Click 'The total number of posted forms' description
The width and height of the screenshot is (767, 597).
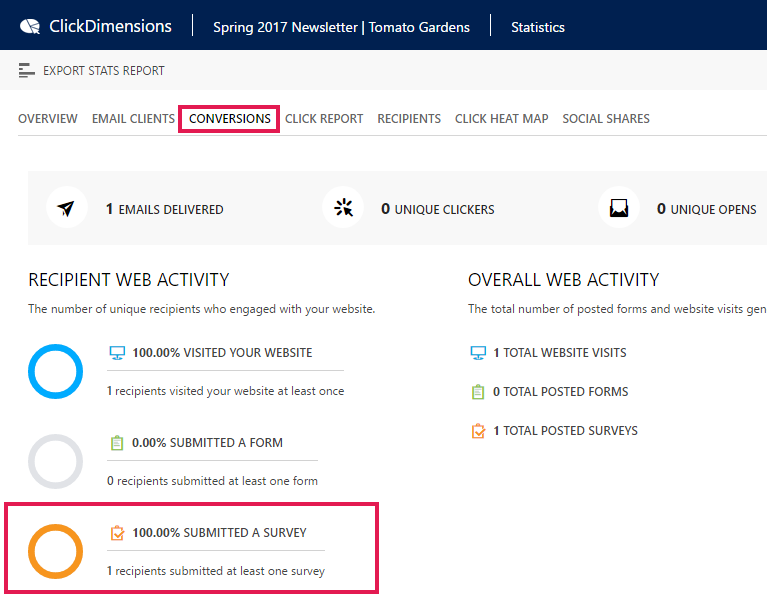pos(617,309)
